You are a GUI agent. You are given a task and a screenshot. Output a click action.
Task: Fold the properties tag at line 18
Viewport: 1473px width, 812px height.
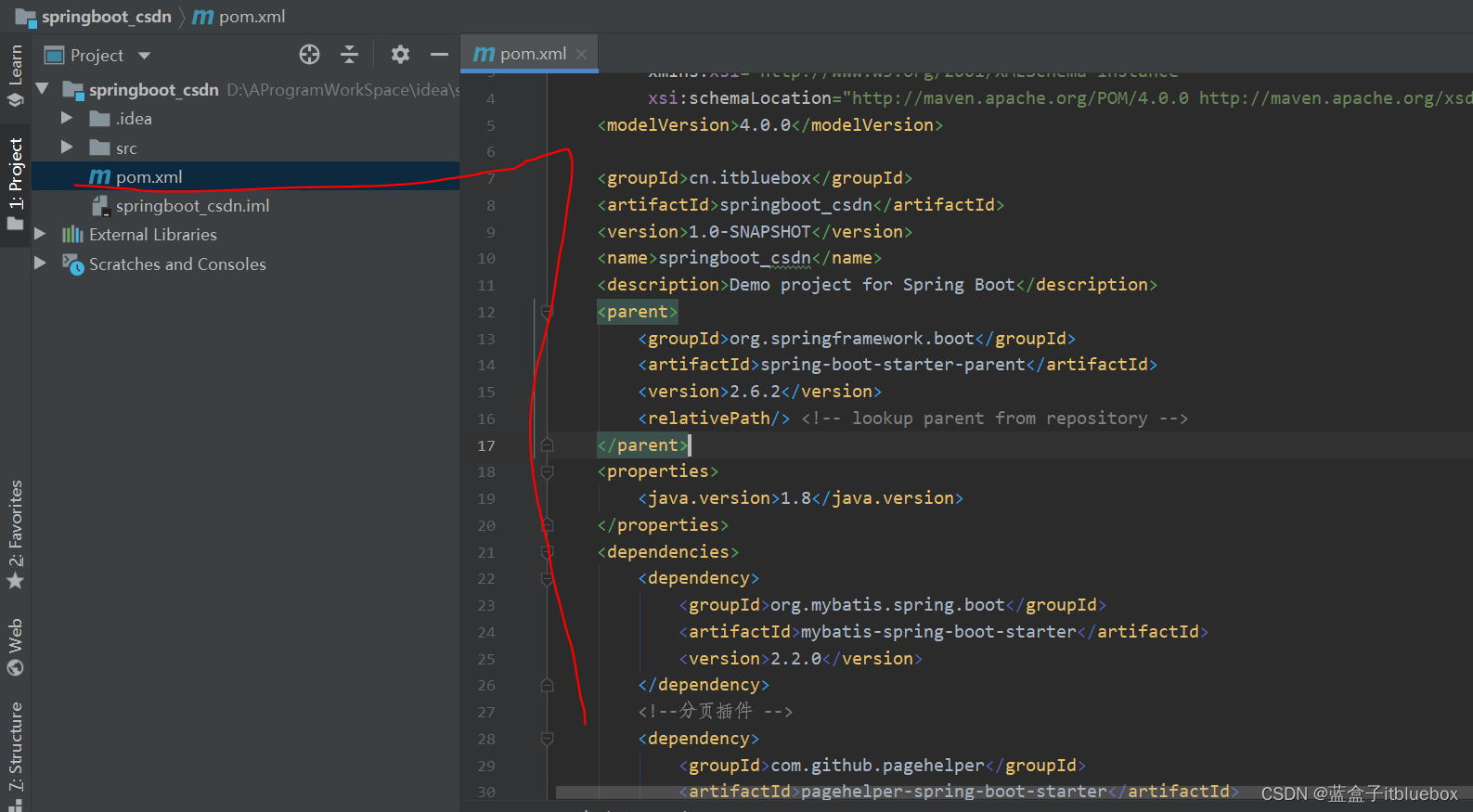pos(547,472)
